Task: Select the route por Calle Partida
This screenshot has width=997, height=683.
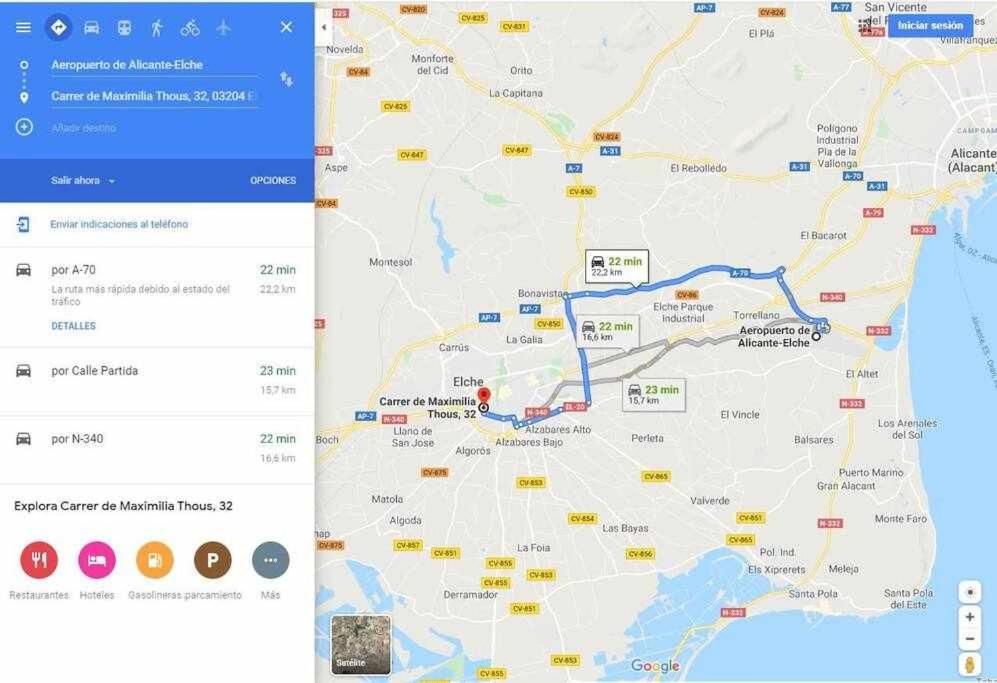Action: (x=157, y=381)
